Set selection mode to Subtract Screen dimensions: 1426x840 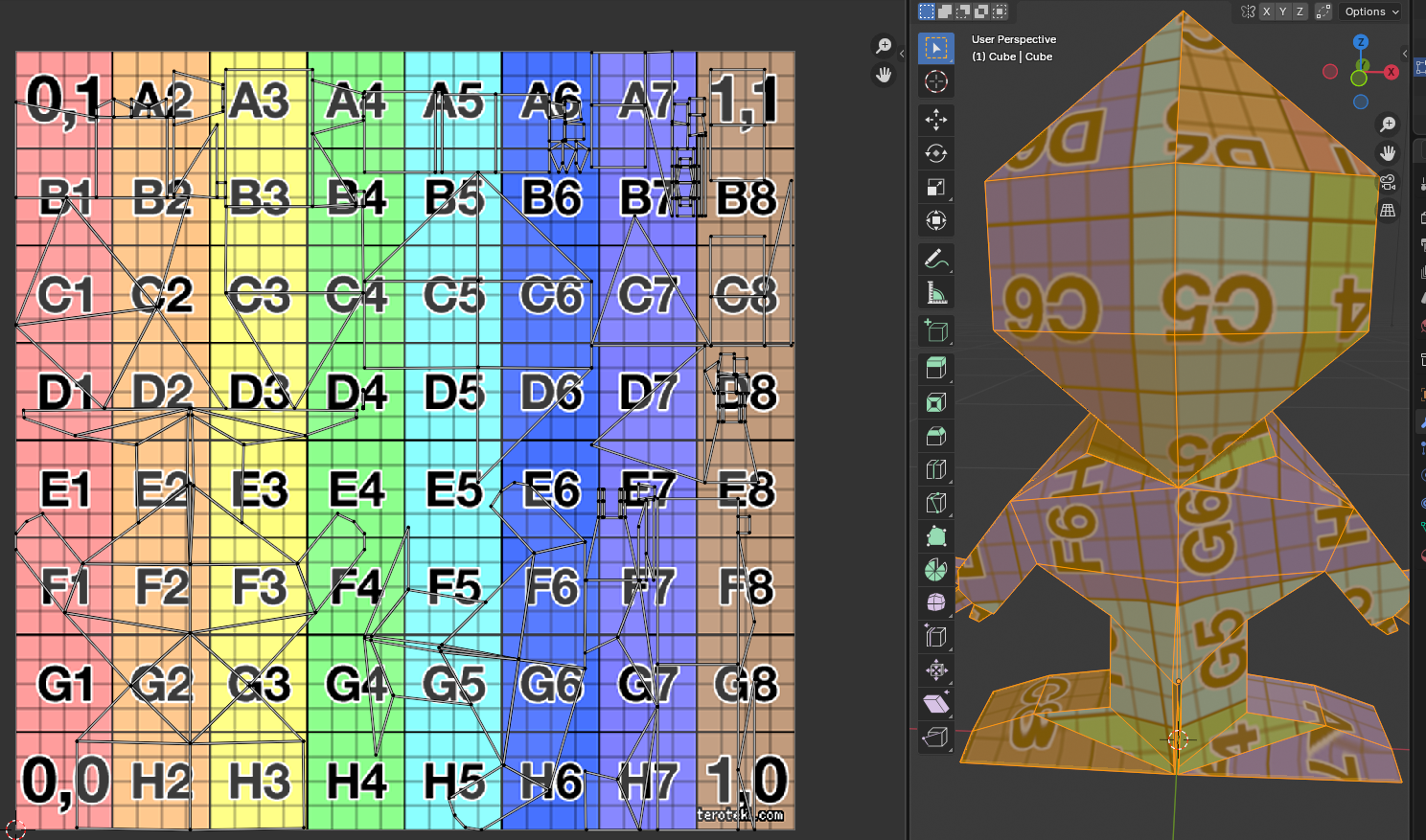tap(963, 11)
